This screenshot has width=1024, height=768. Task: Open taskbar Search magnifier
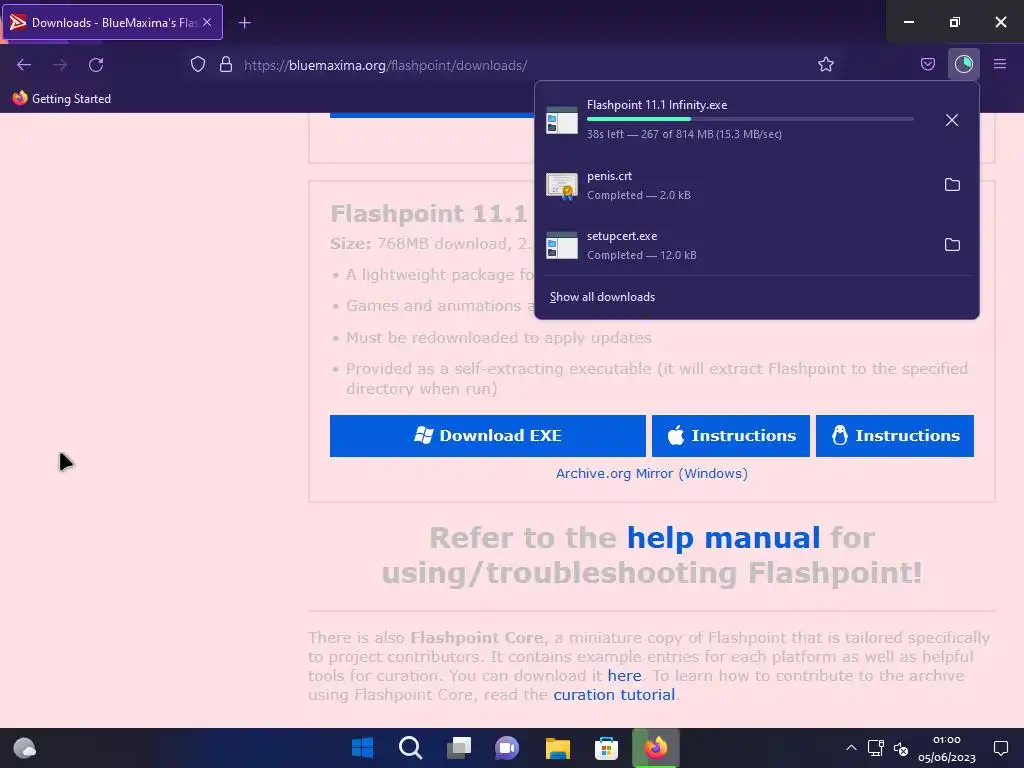coord(411,748)
